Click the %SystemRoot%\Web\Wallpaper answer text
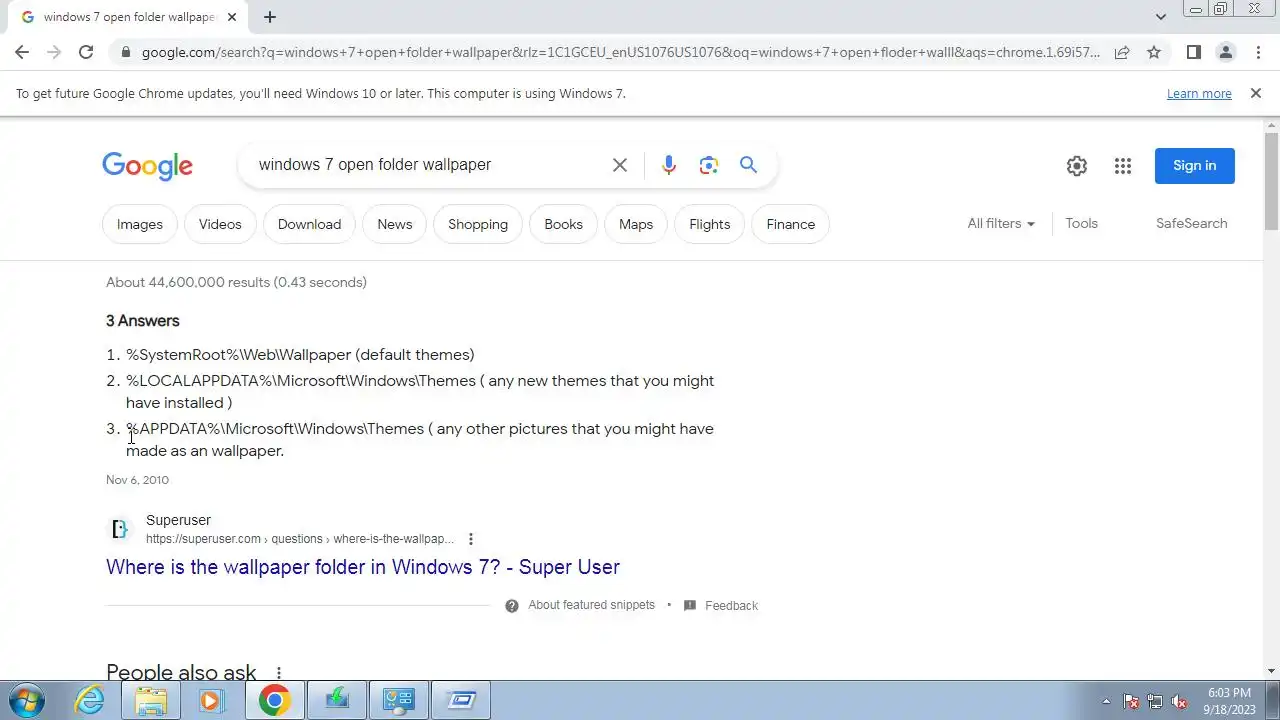Viewport: 1280px width, 720px height. 300,355
